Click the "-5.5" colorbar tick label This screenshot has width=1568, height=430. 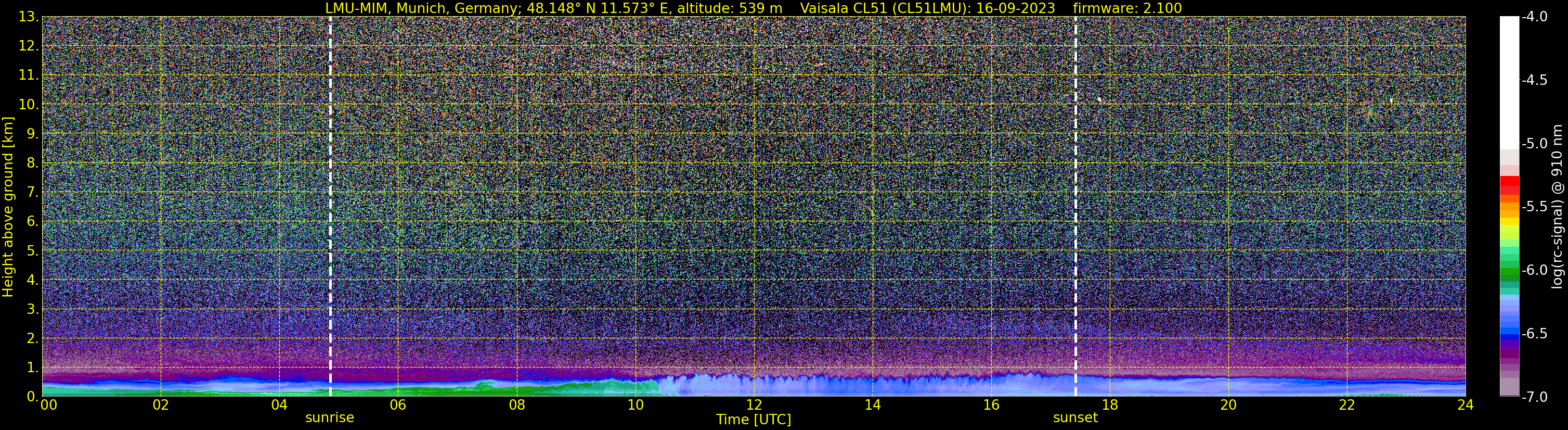(x=1534, y=207)
